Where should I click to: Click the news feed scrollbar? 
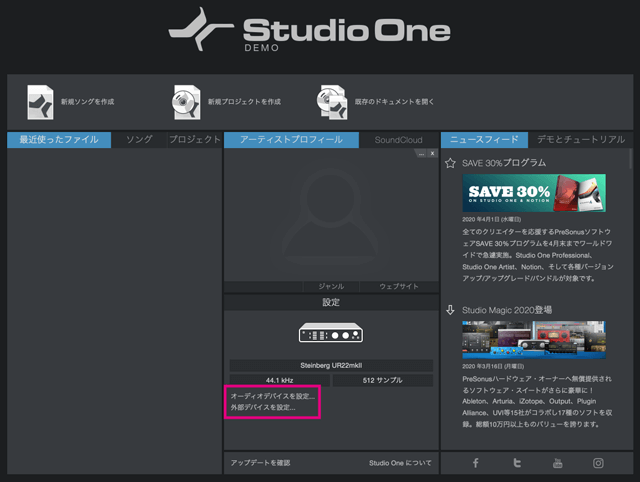(x=631, y=159)
